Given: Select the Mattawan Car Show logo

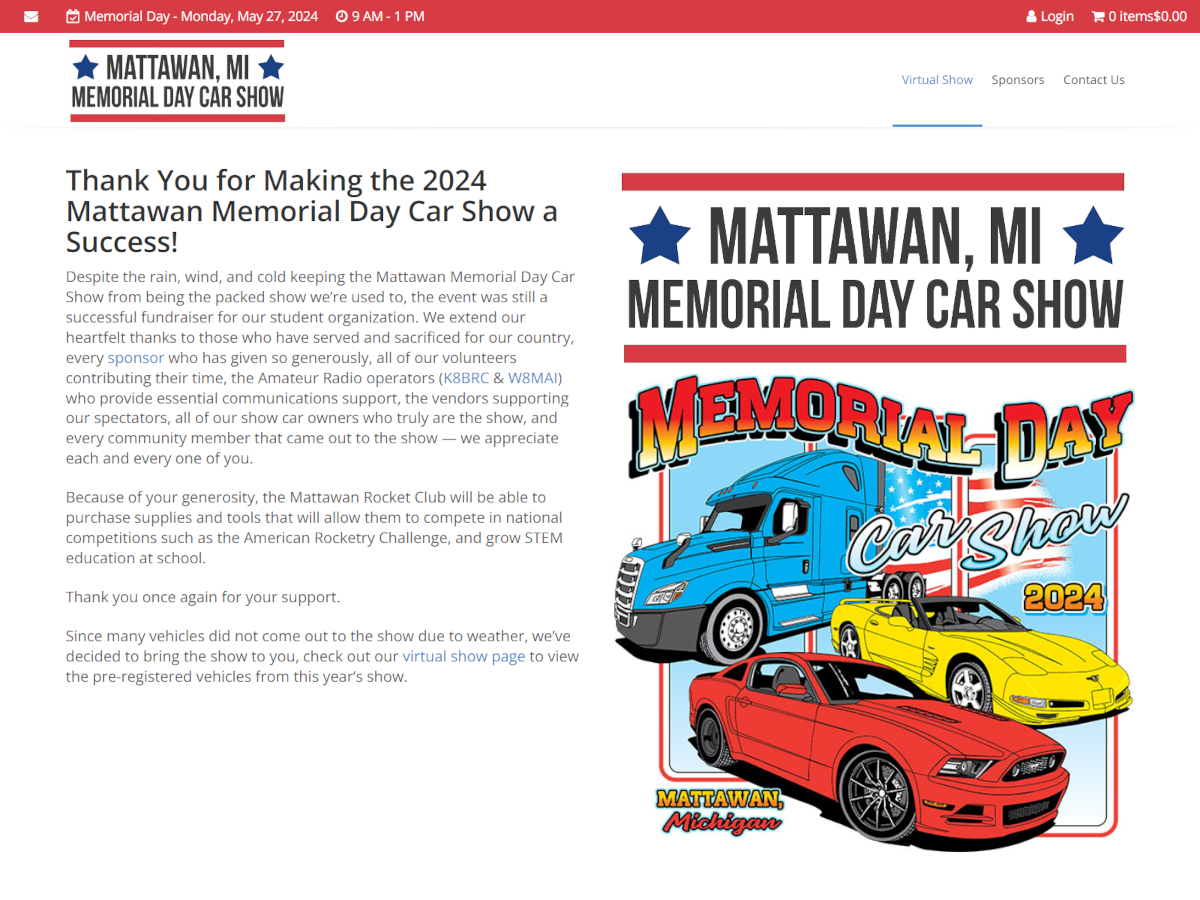Looking at the screenshot, I should click(x=177, y=80).
